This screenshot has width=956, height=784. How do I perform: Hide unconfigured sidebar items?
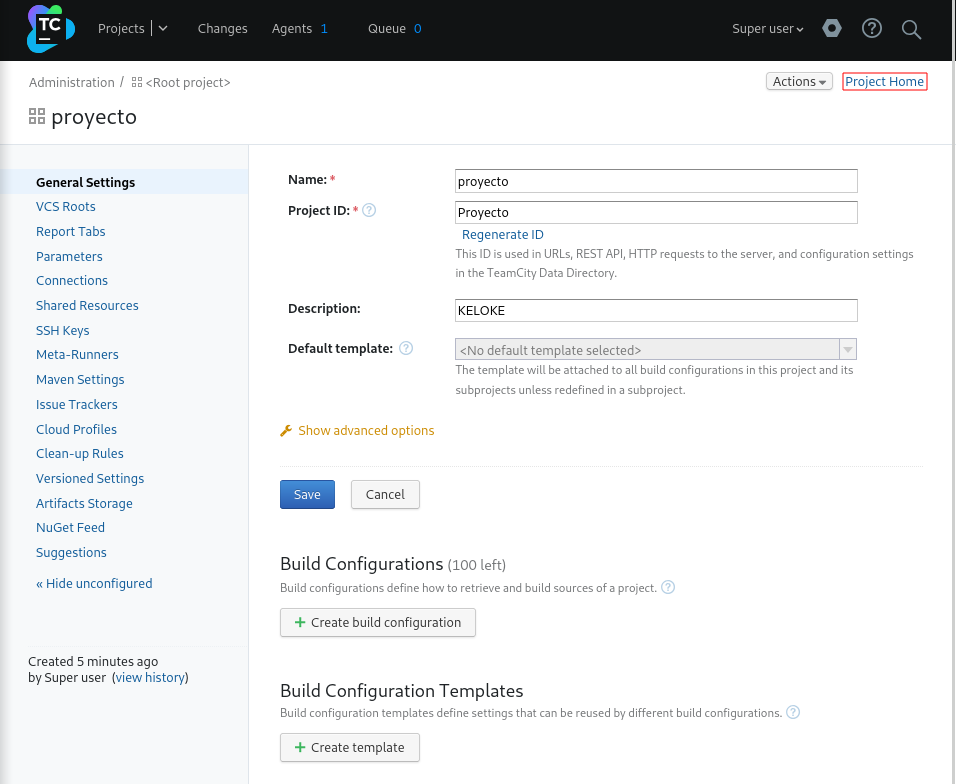(x=94, y=583)
